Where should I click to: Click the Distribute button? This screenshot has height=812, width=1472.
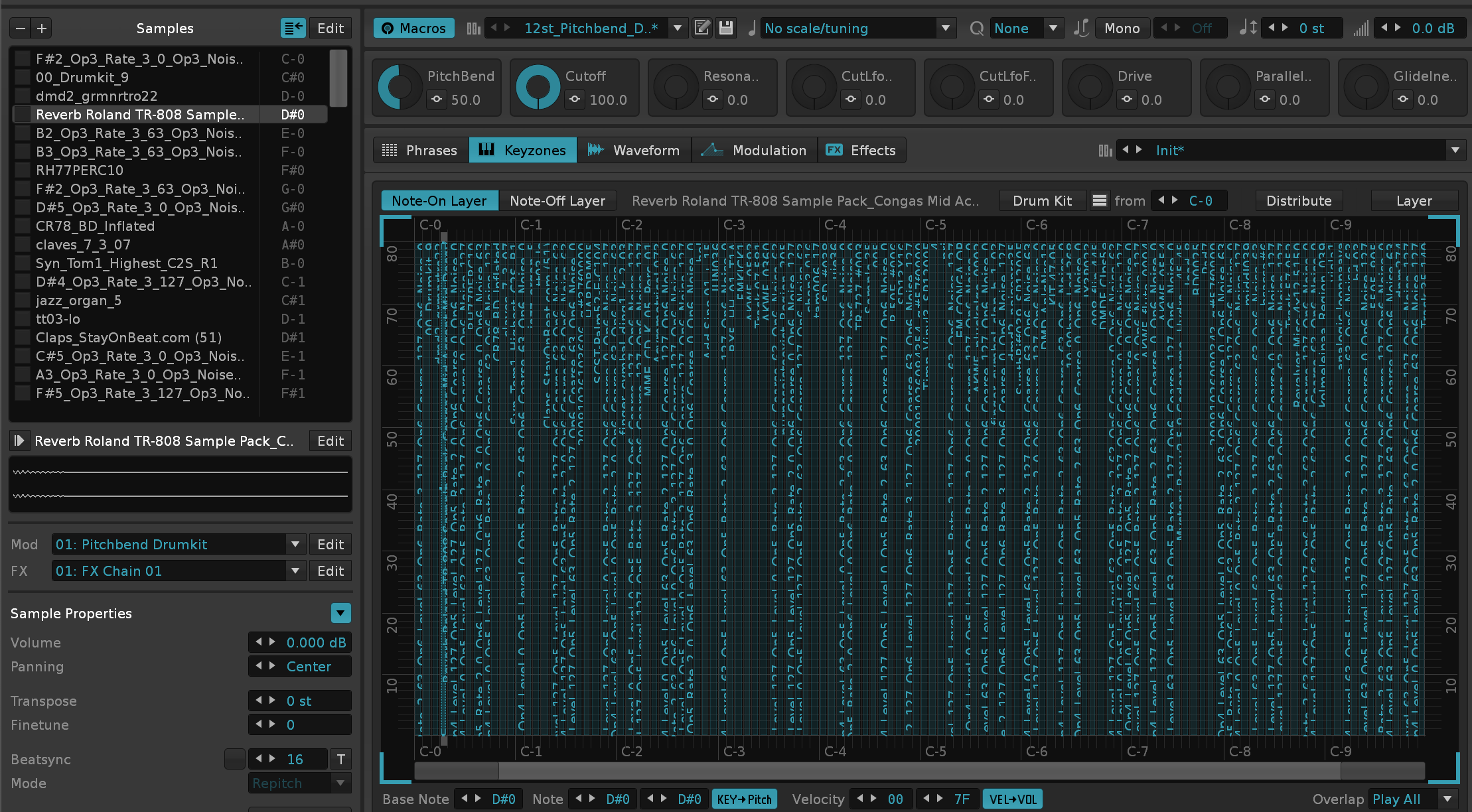click(1298, 200)
